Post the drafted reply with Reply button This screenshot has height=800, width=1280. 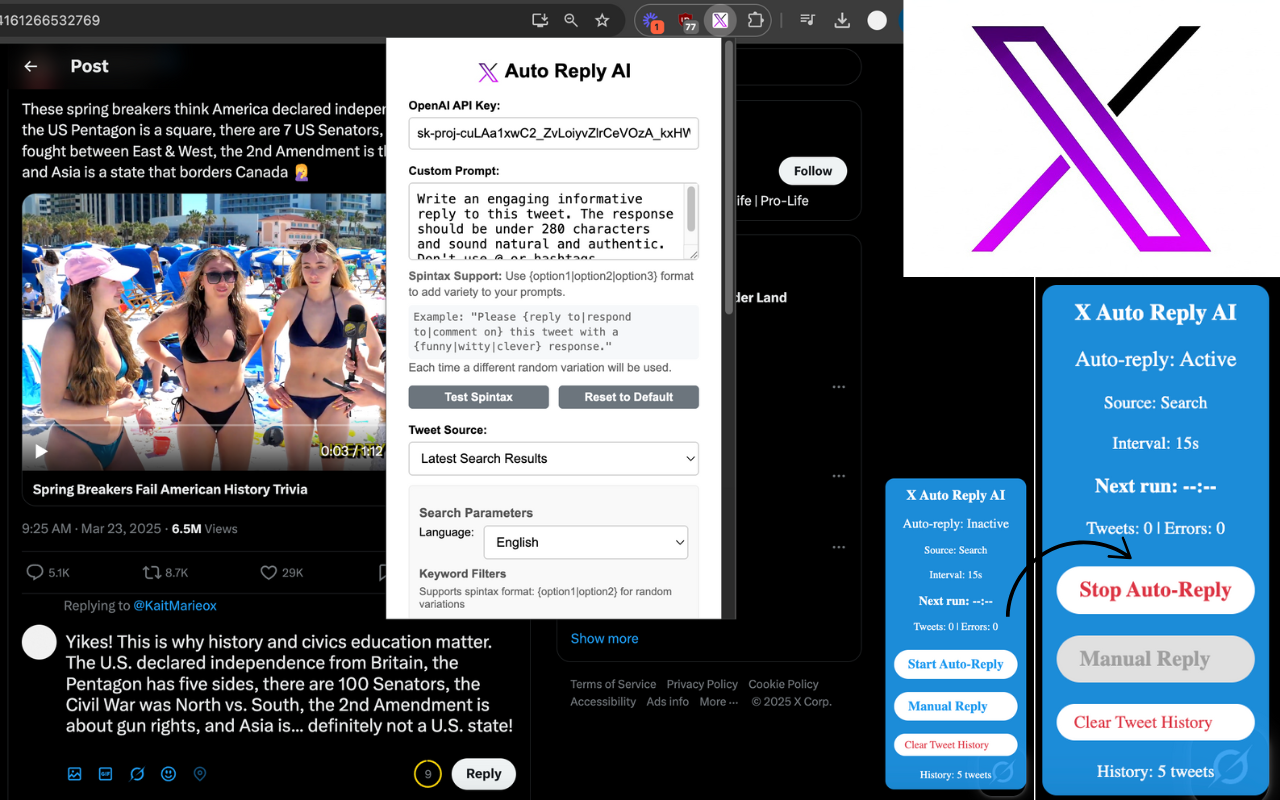(484, 774)
